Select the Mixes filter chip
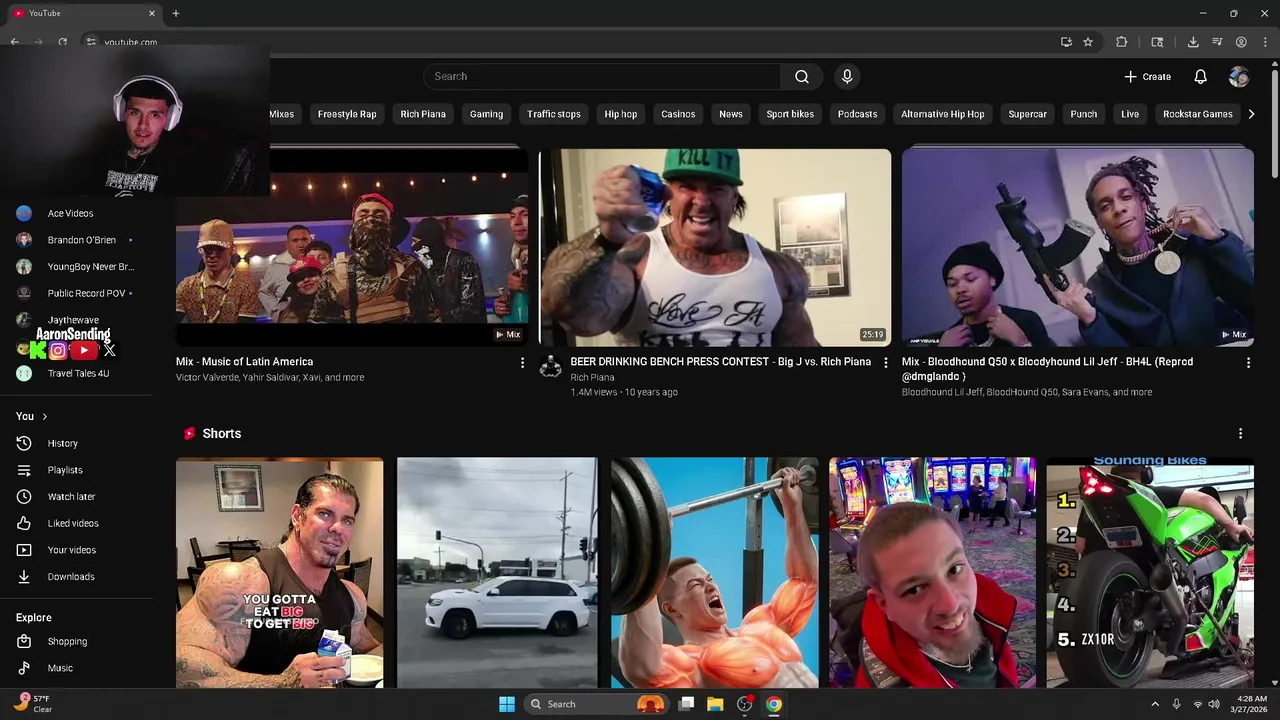The width and height of the screenshot is (1280, 720). click(282, 114)
